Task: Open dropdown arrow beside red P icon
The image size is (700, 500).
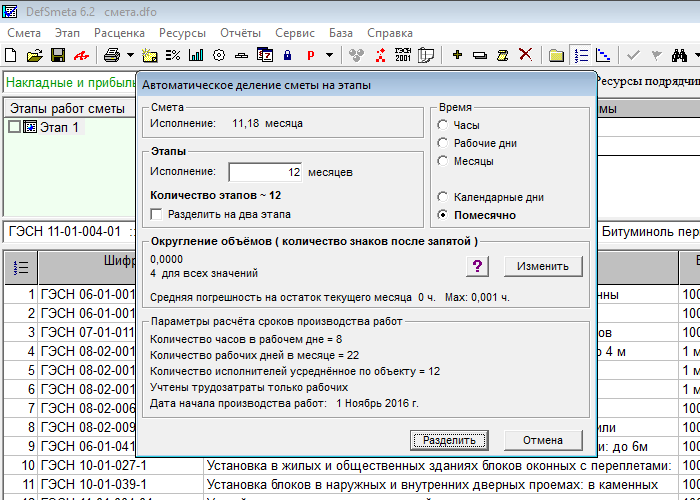Action: click(330, 54)
